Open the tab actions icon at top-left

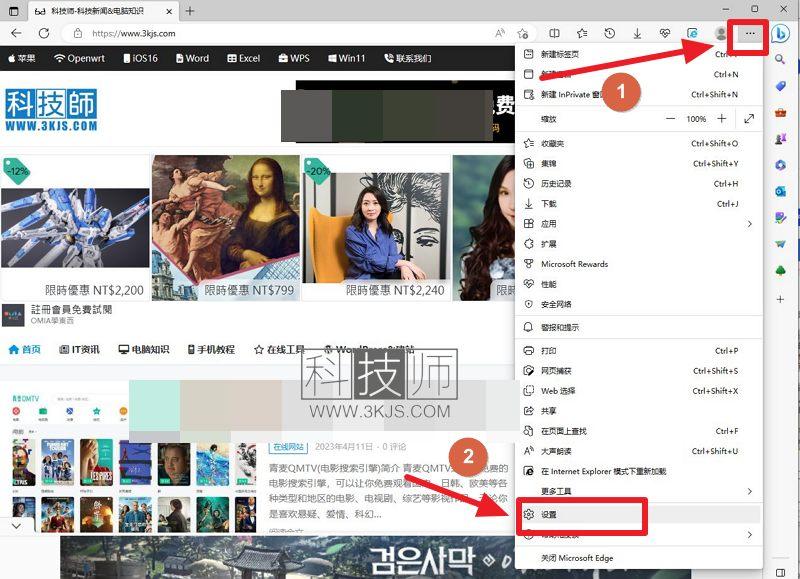point(14,10)
